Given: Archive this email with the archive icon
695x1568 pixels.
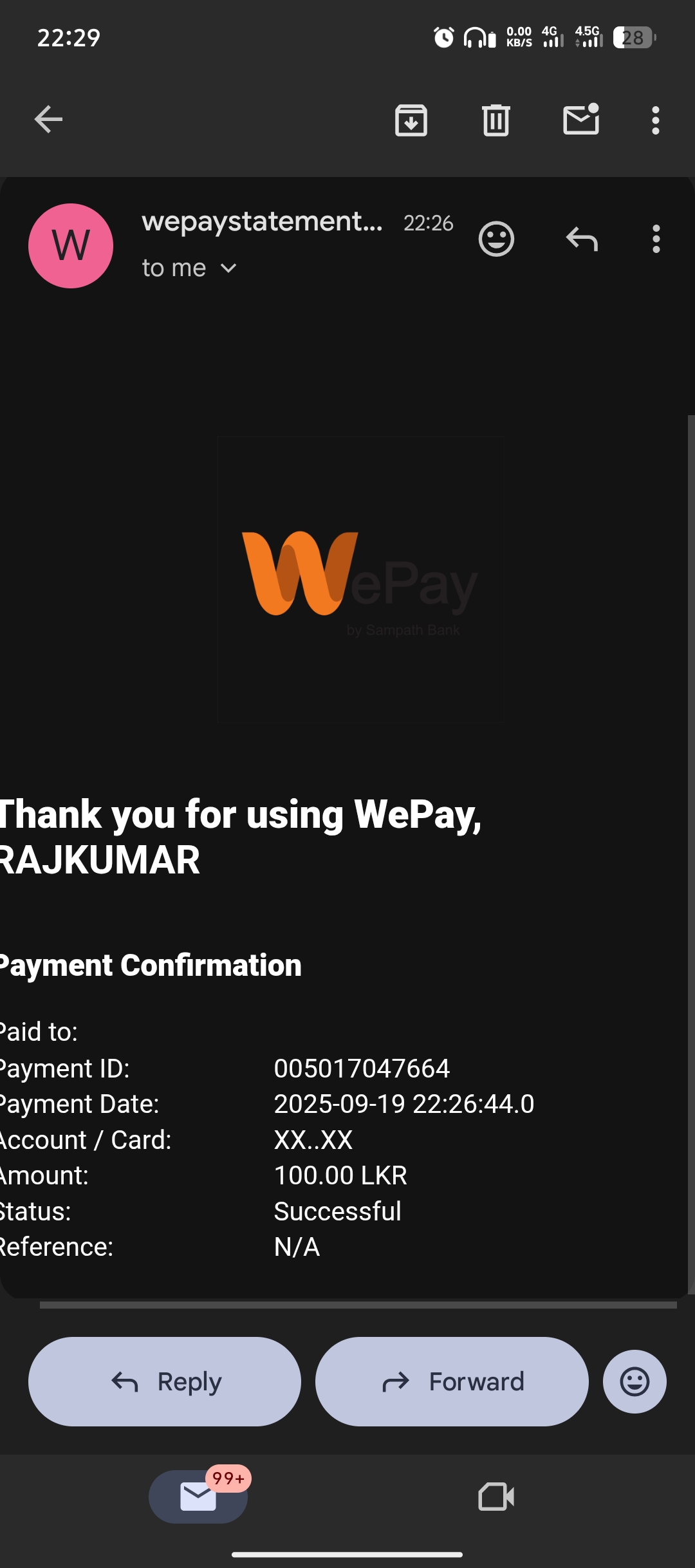Looking at the screenshot, I should point(411,120).
